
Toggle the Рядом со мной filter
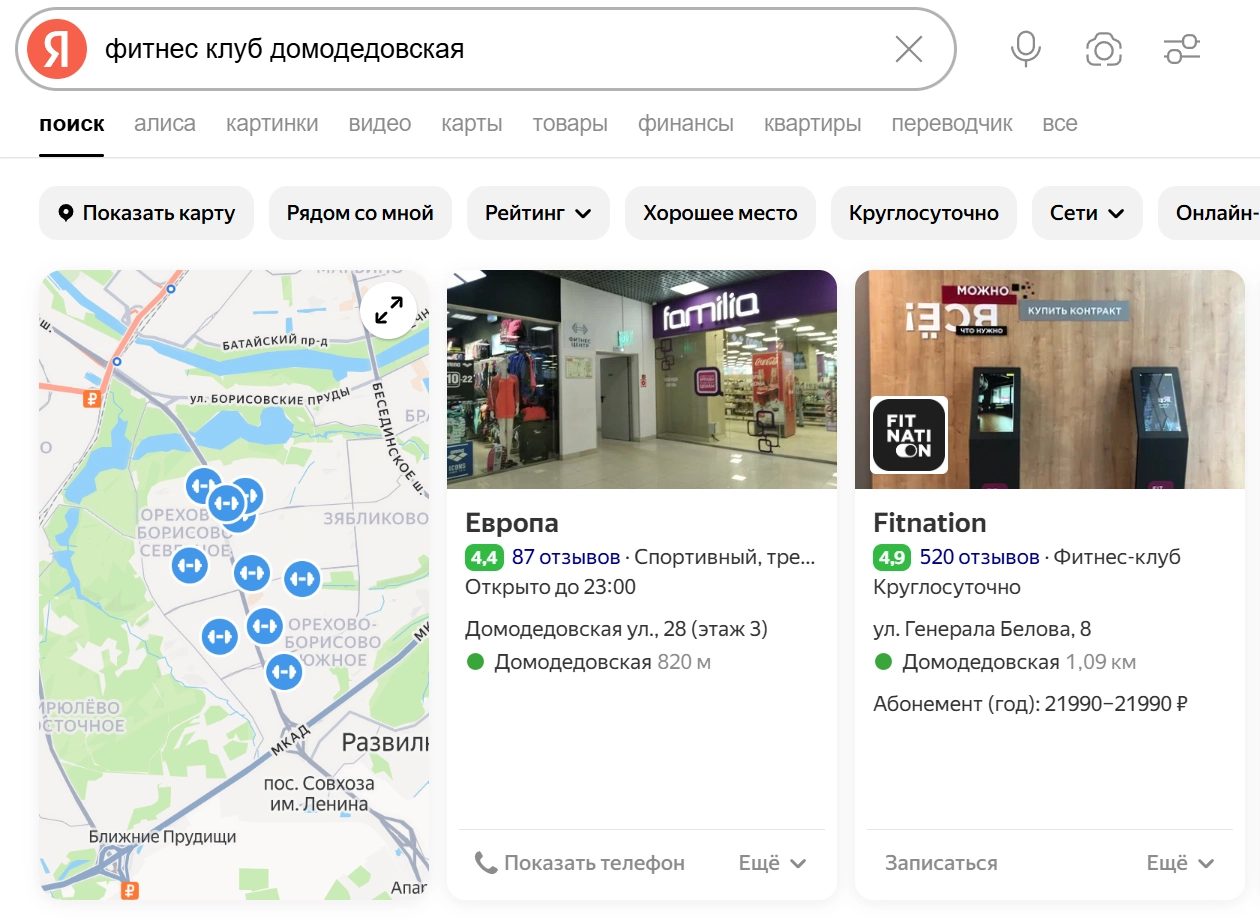(360, 213)
